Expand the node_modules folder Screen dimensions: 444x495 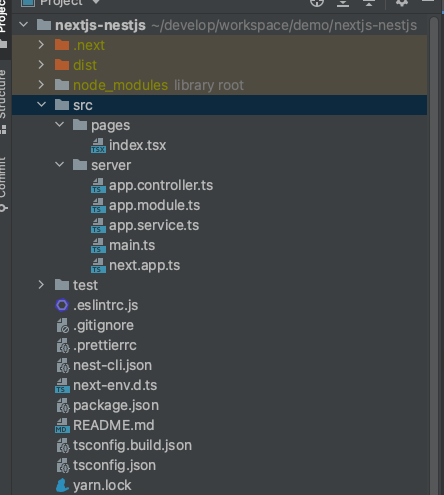pyautogui.click(x=41, y=85)
